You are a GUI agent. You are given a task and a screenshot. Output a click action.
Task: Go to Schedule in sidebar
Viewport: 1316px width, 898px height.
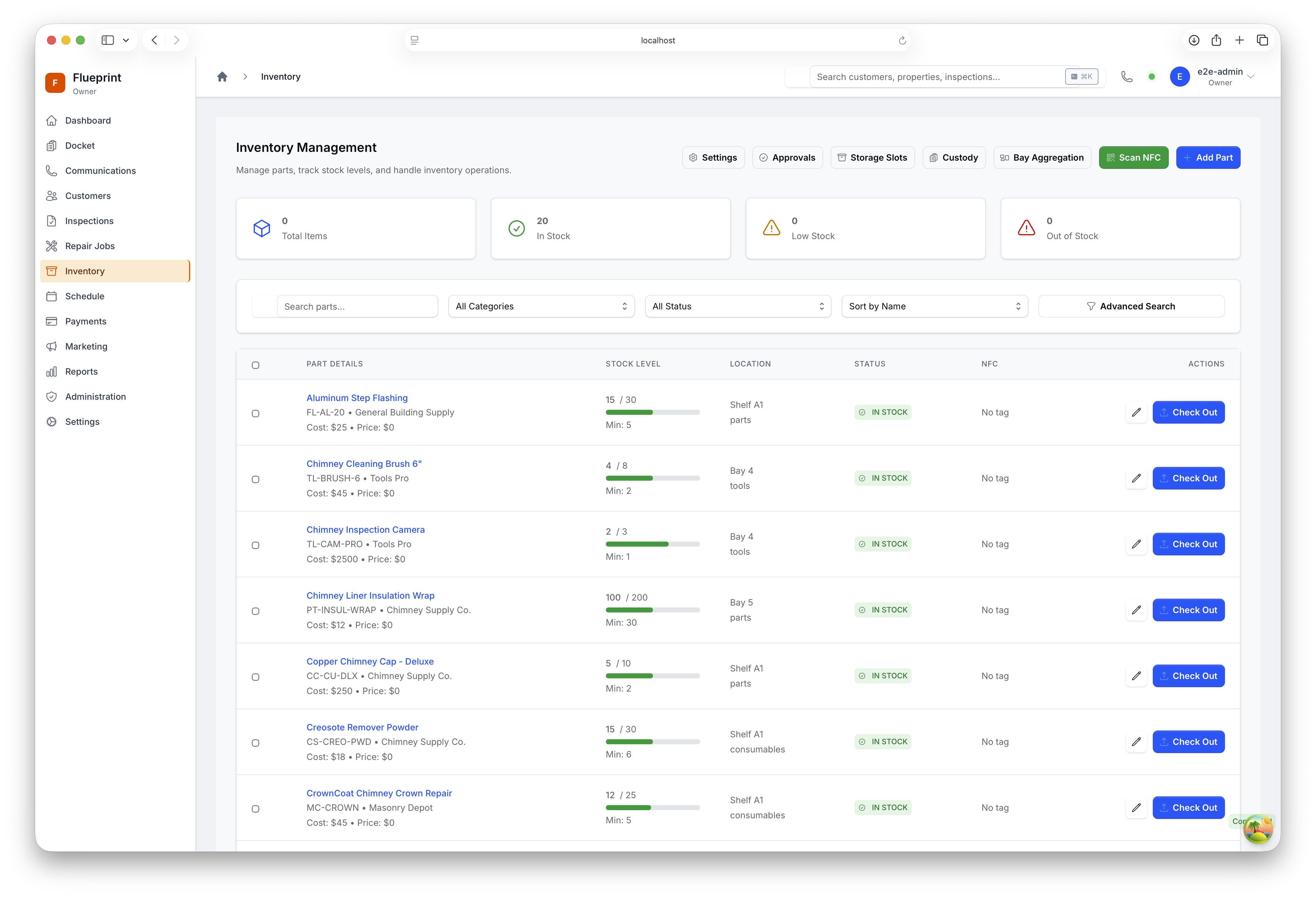click(84, 296)
